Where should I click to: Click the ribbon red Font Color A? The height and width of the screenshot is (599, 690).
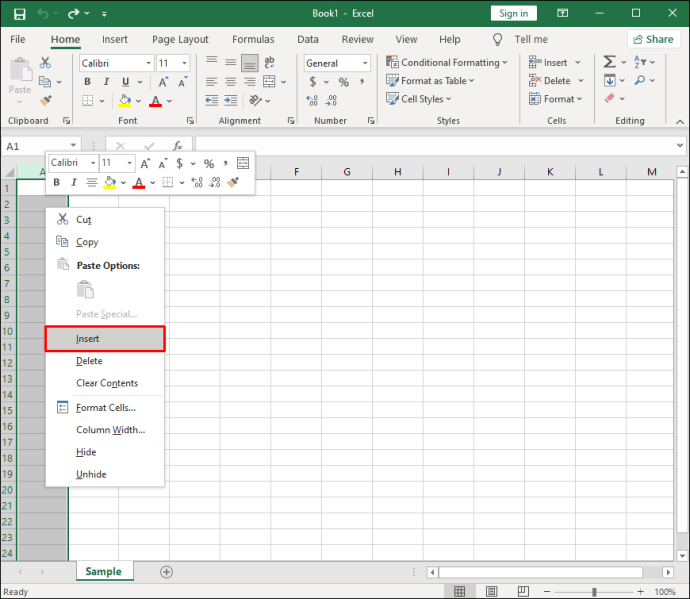pos(155,101)
